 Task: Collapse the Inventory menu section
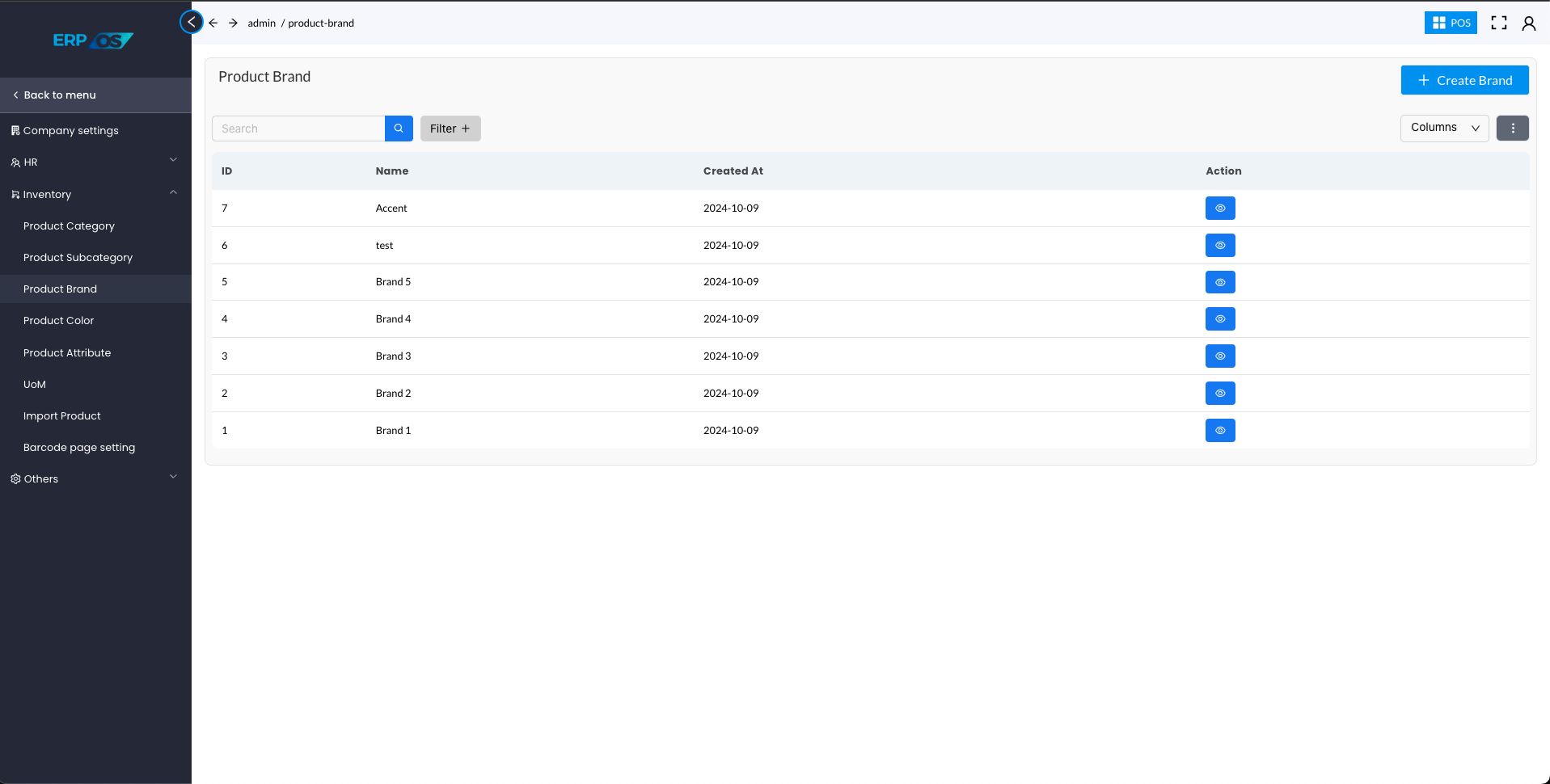(x=95, y=194)
